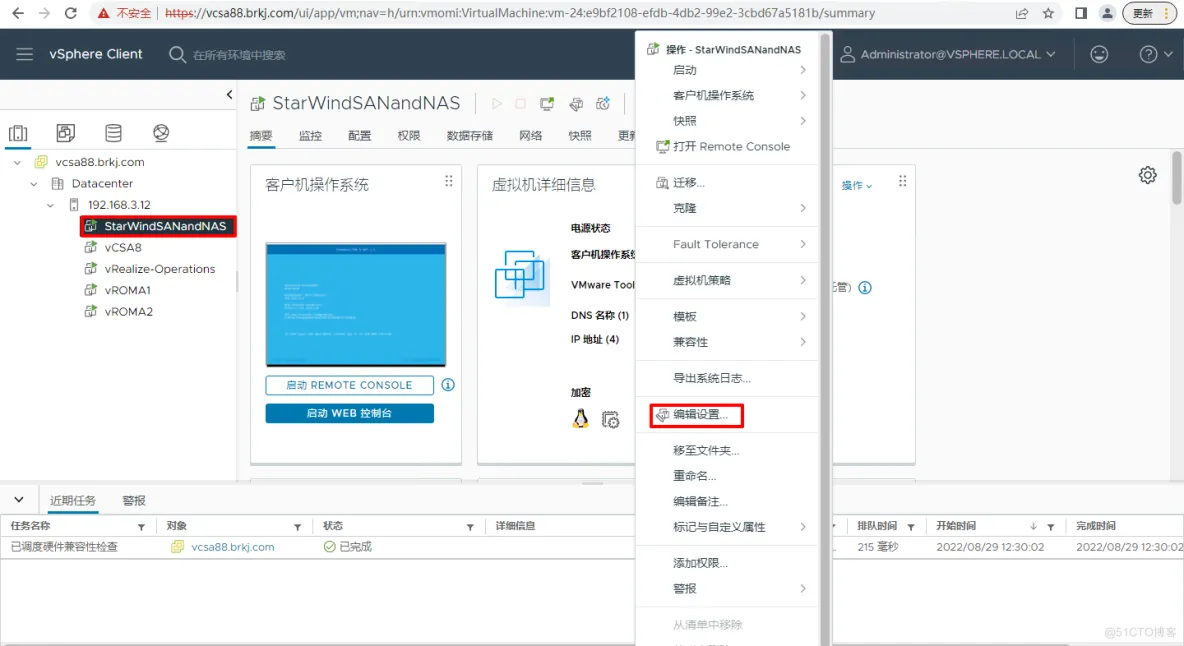Click browser Update button
Screen dimensions: 1184x646
point(1149,13)
